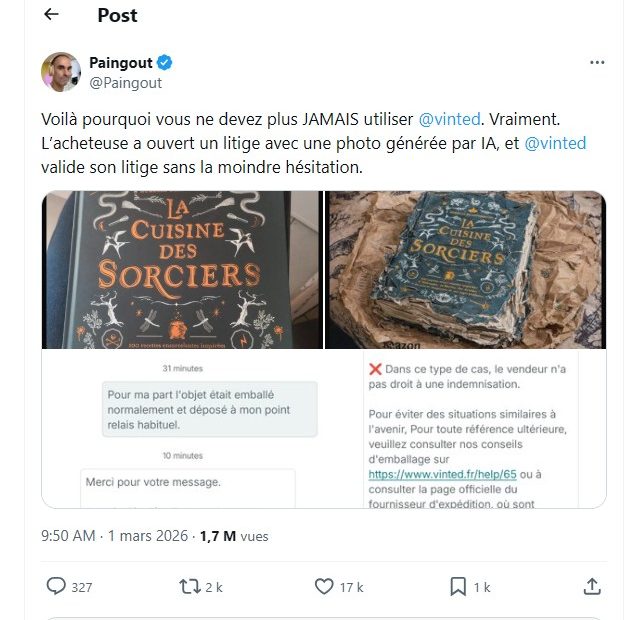Viewport: 633px width, 620px height.
Task: Open the 1,7 M vues count
Action: click(234, 536)
